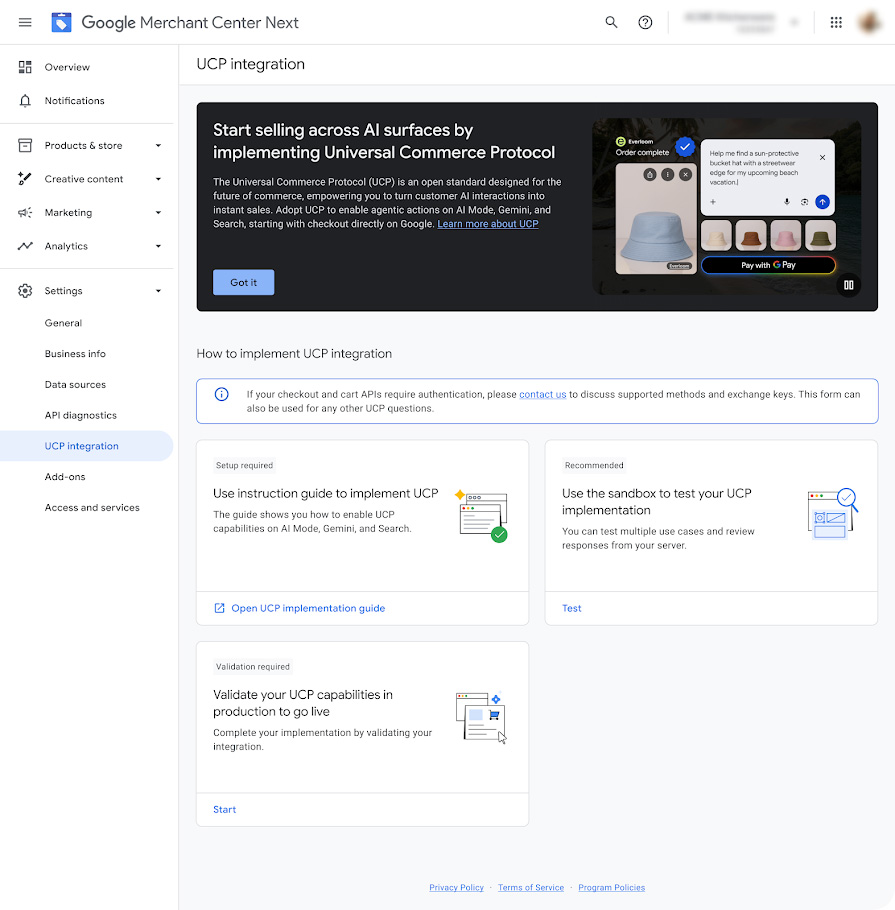Pause the banner animation
Viewport: 895px width, 910px height.
click(849, 285)
